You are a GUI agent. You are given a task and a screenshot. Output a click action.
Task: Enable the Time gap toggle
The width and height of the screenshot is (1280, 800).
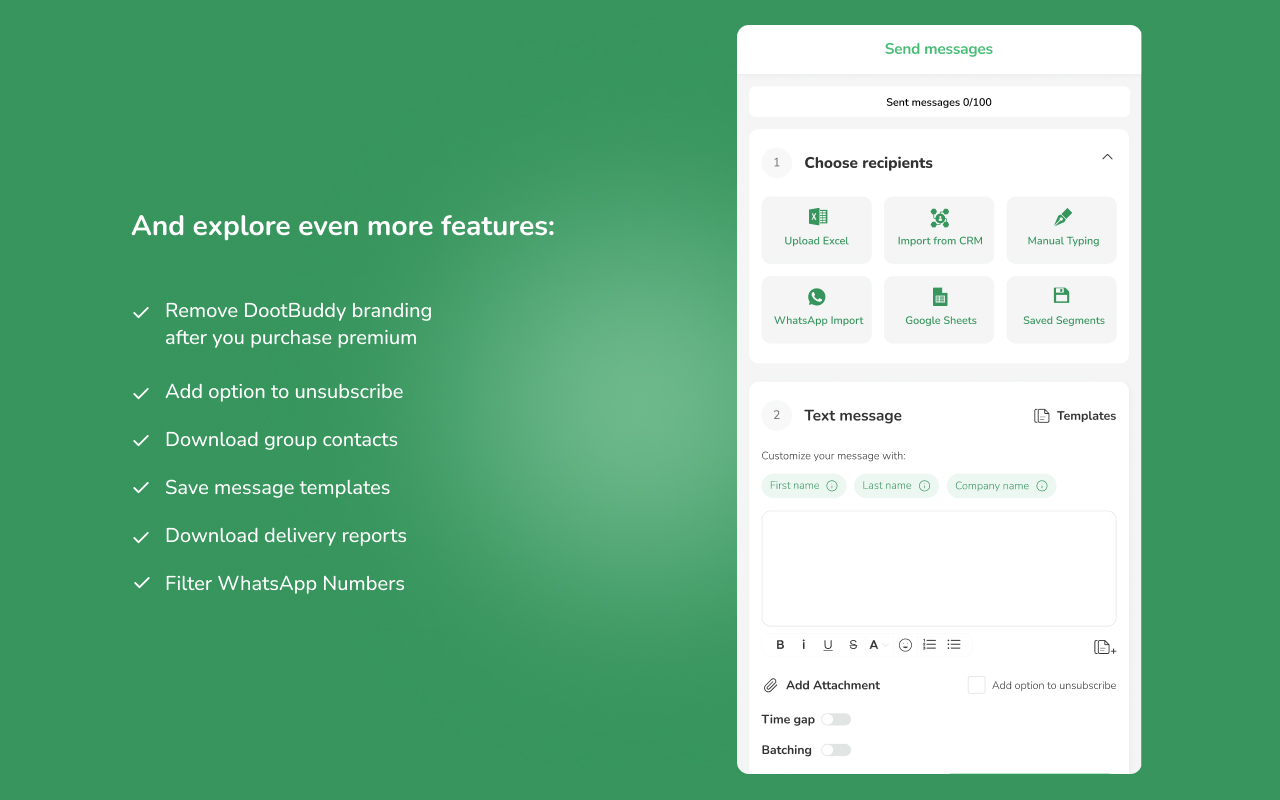[836, 719]
